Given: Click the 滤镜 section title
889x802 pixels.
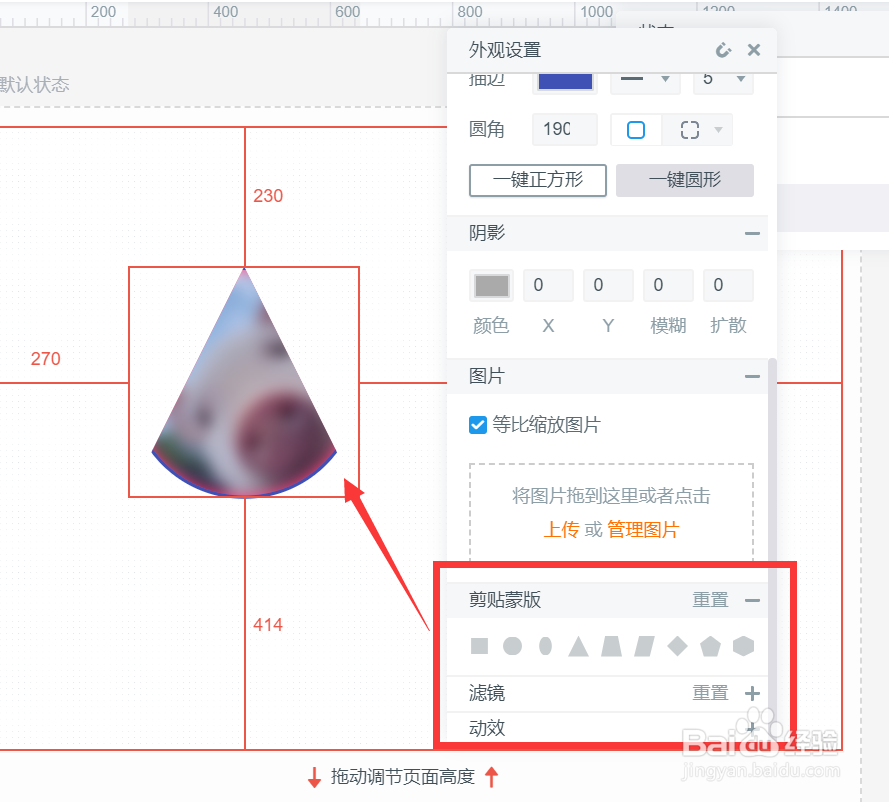Looking at the screenshot, I should point(486,693).
